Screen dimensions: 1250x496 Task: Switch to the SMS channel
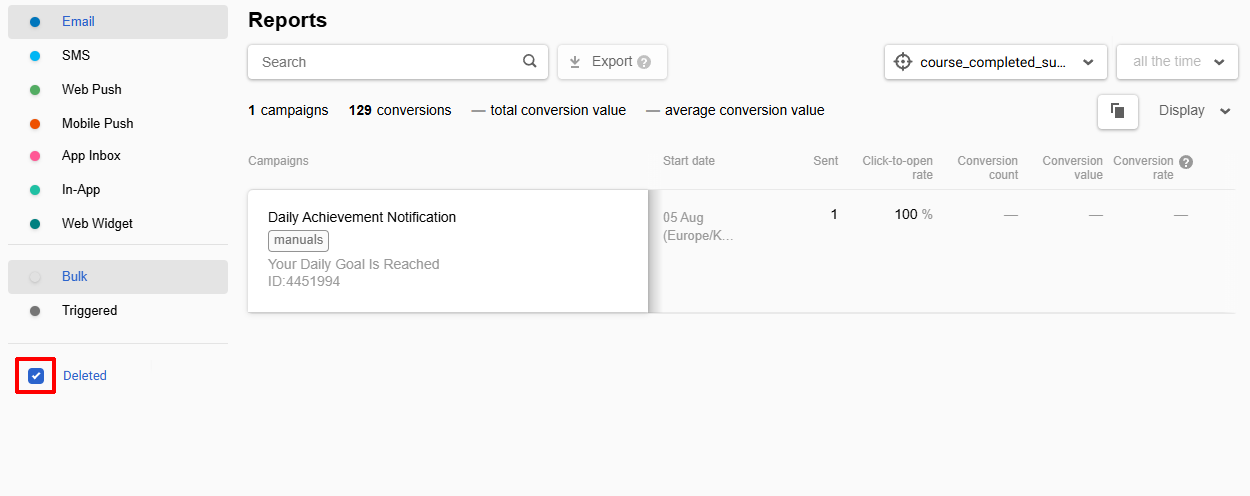pos(76,56)
